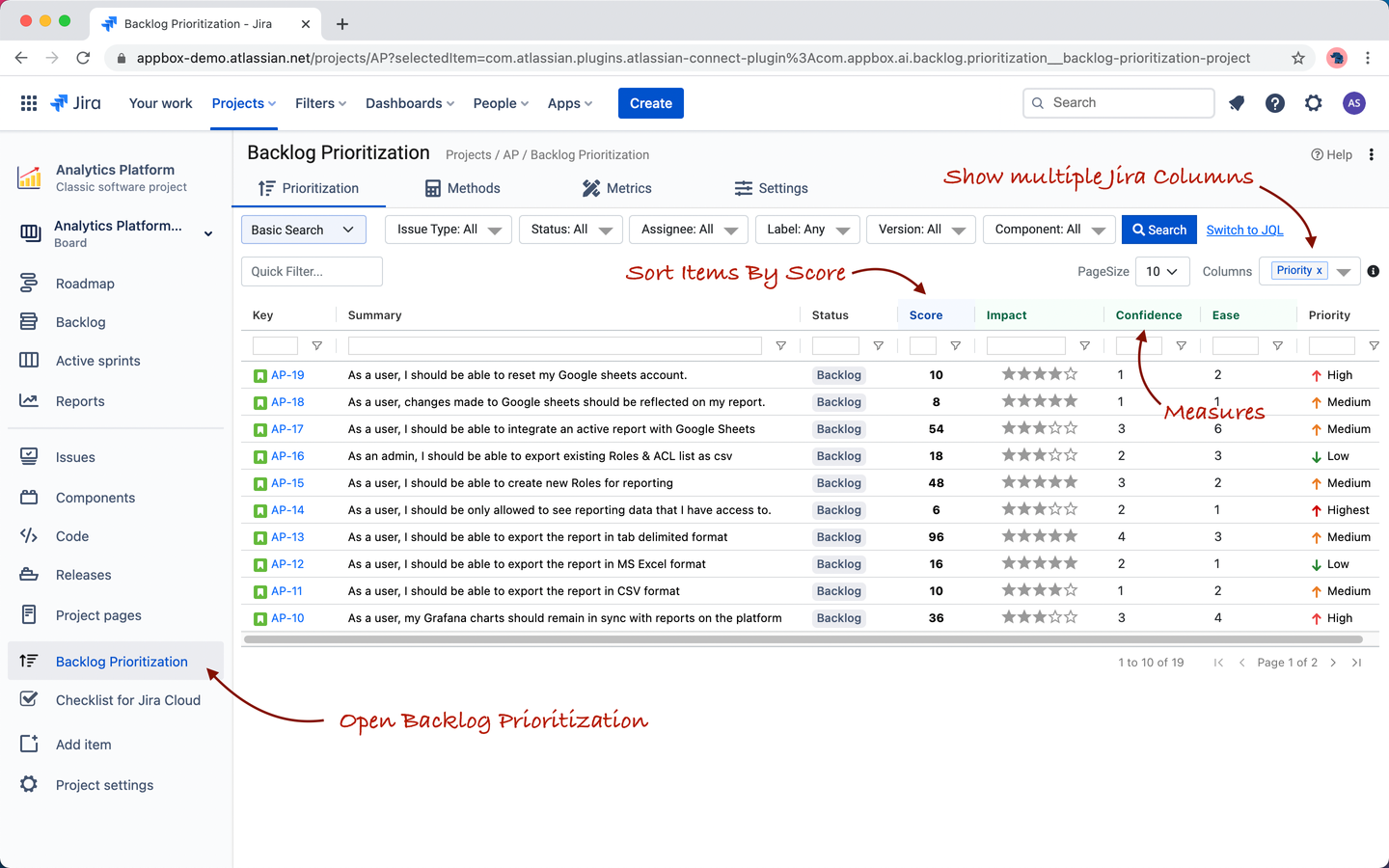The width and height of the screenshot is (1389, 868).
Task: Open the Impact column filter icon
Action: tap(1084, 345)
